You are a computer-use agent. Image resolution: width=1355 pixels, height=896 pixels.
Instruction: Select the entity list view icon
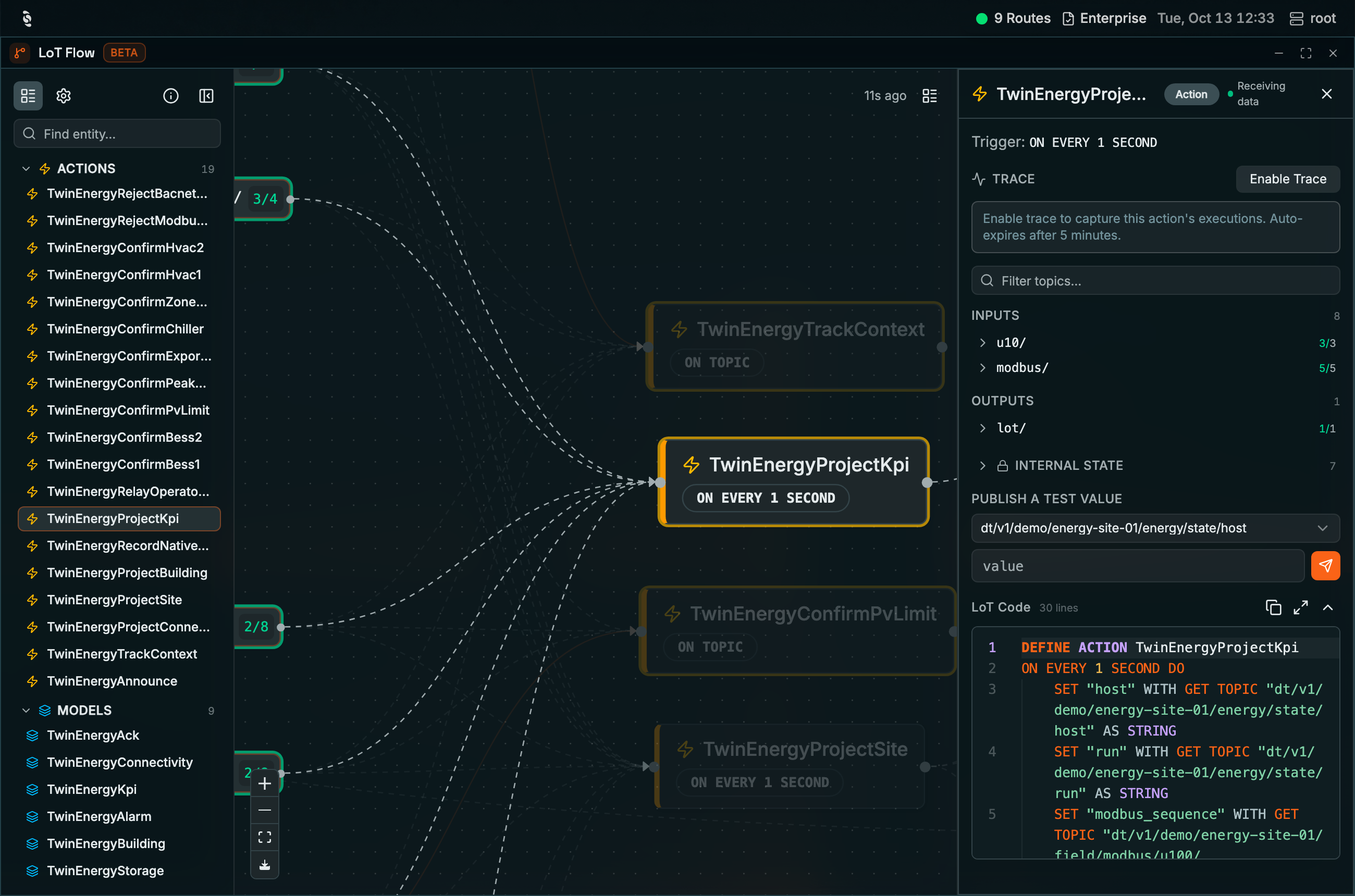28,96
